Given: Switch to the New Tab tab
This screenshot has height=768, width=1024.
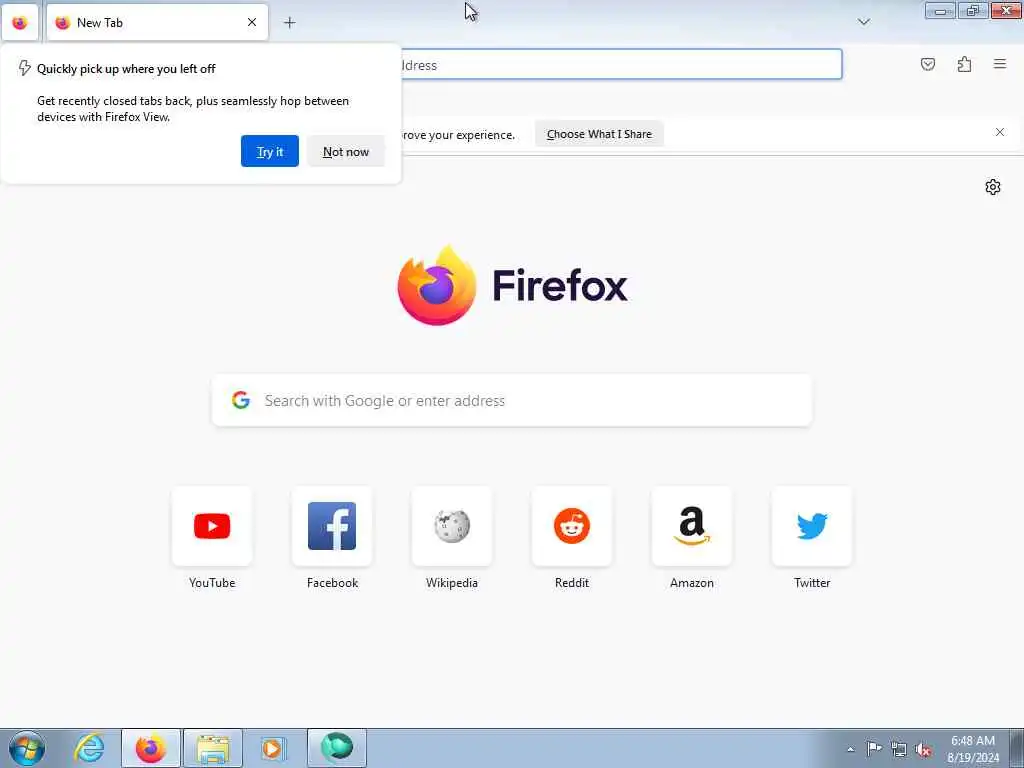Looking at the screenshot, I should pos(157,23).
